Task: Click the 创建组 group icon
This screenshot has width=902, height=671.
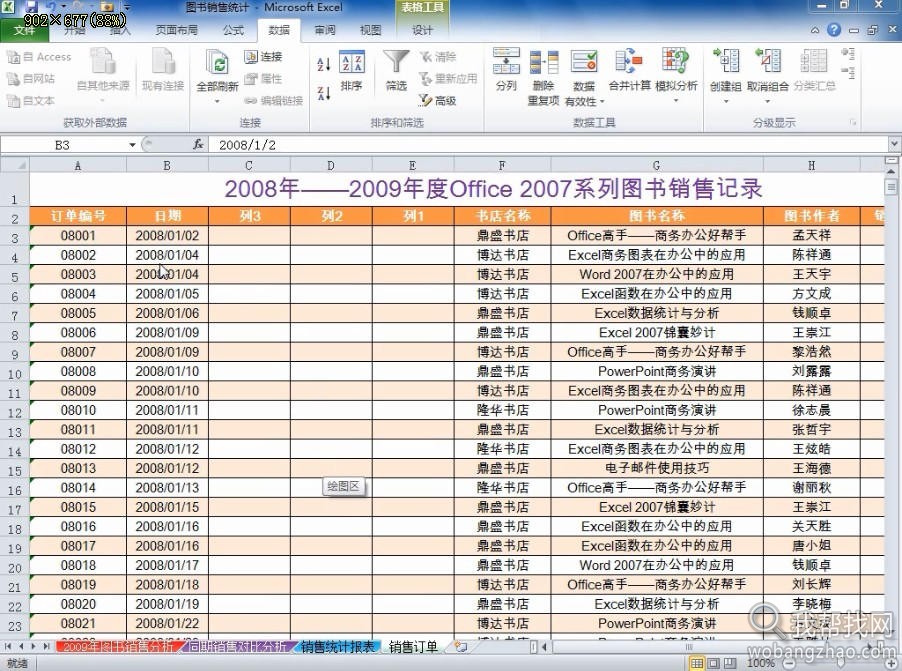Action: point(725,61)
